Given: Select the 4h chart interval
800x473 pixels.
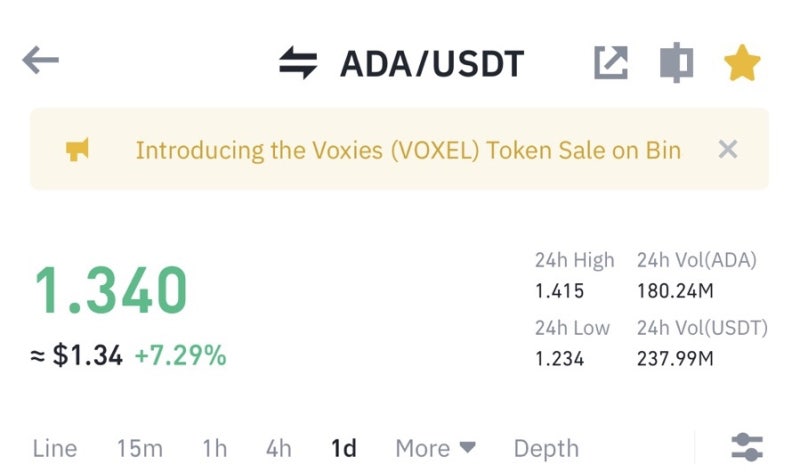Looking at the screenshot, I should (279, 449).
